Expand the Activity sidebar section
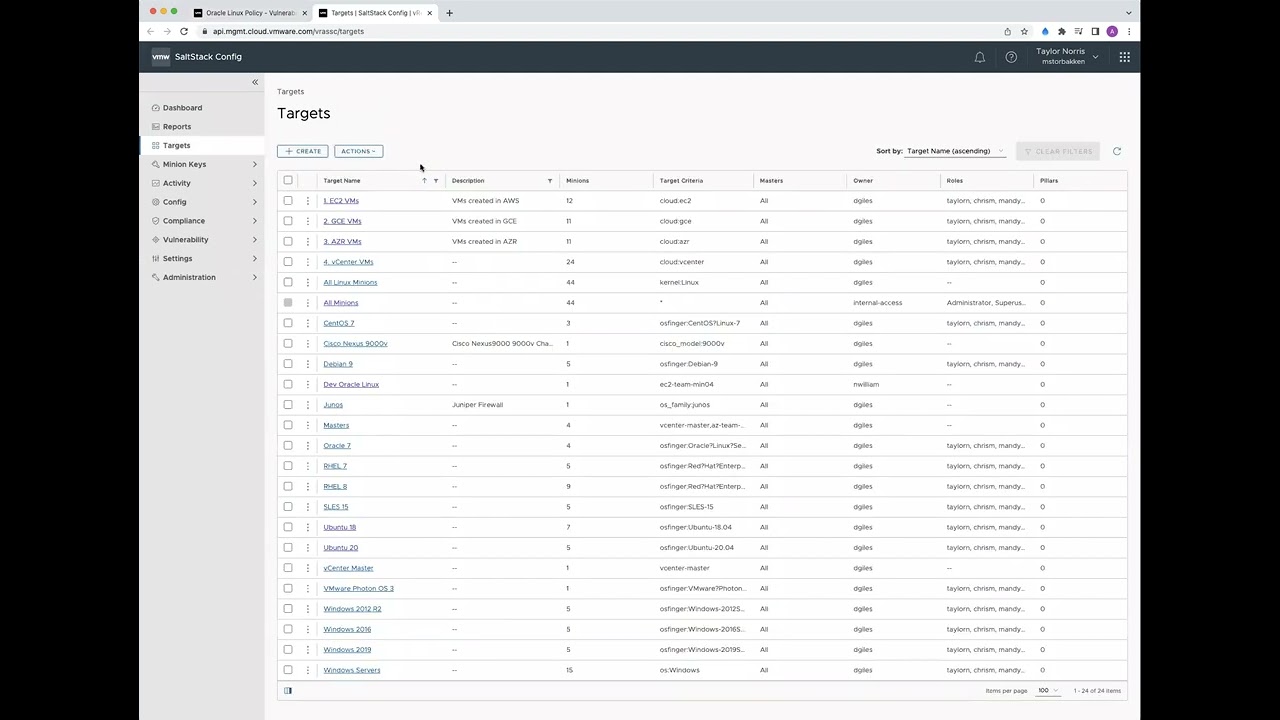The width and height of the screenshot is (1280, 720). pos(254,183)
